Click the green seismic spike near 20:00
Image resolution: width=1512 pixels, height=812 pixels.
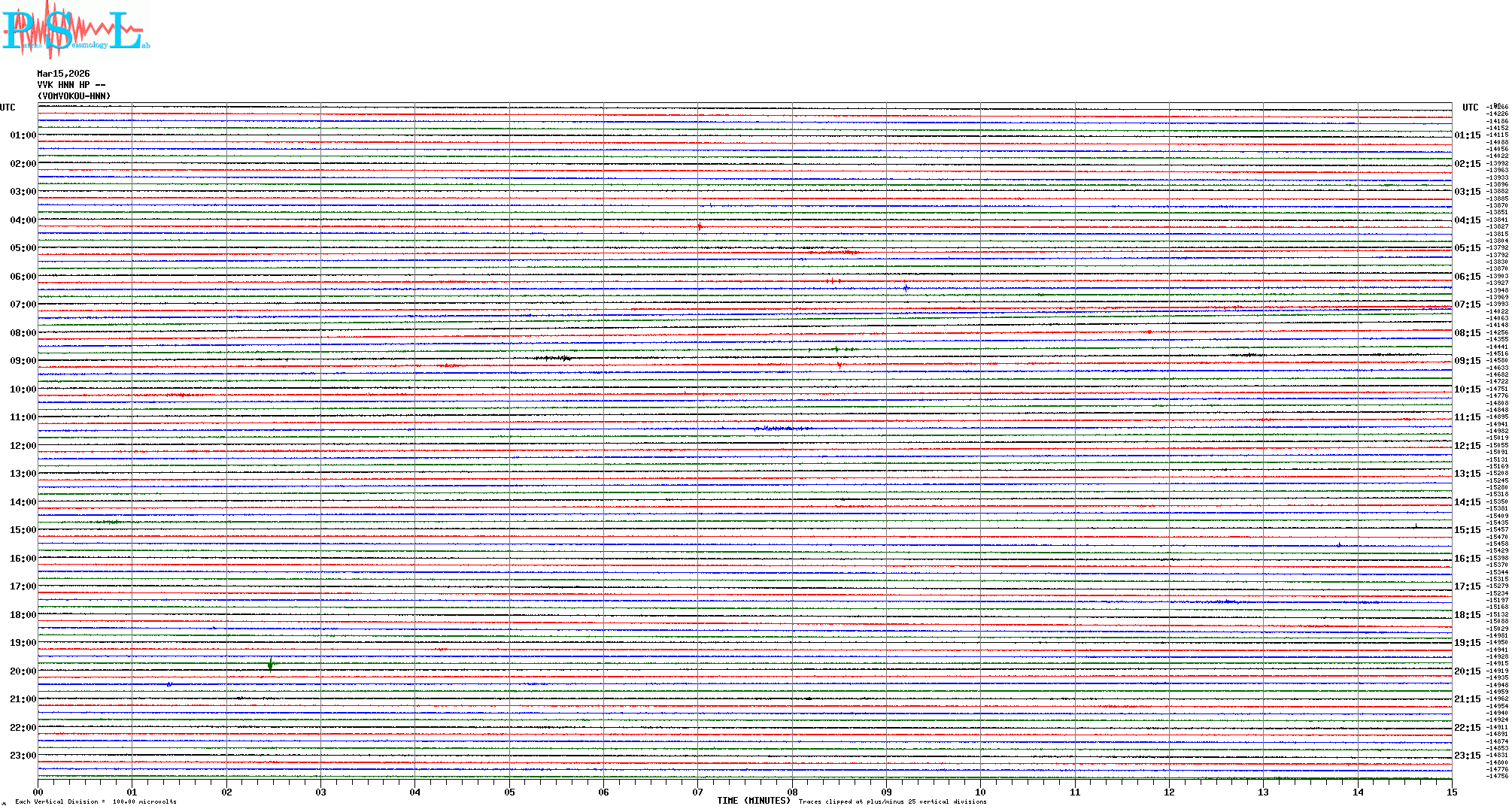click(x=270, y=664)
